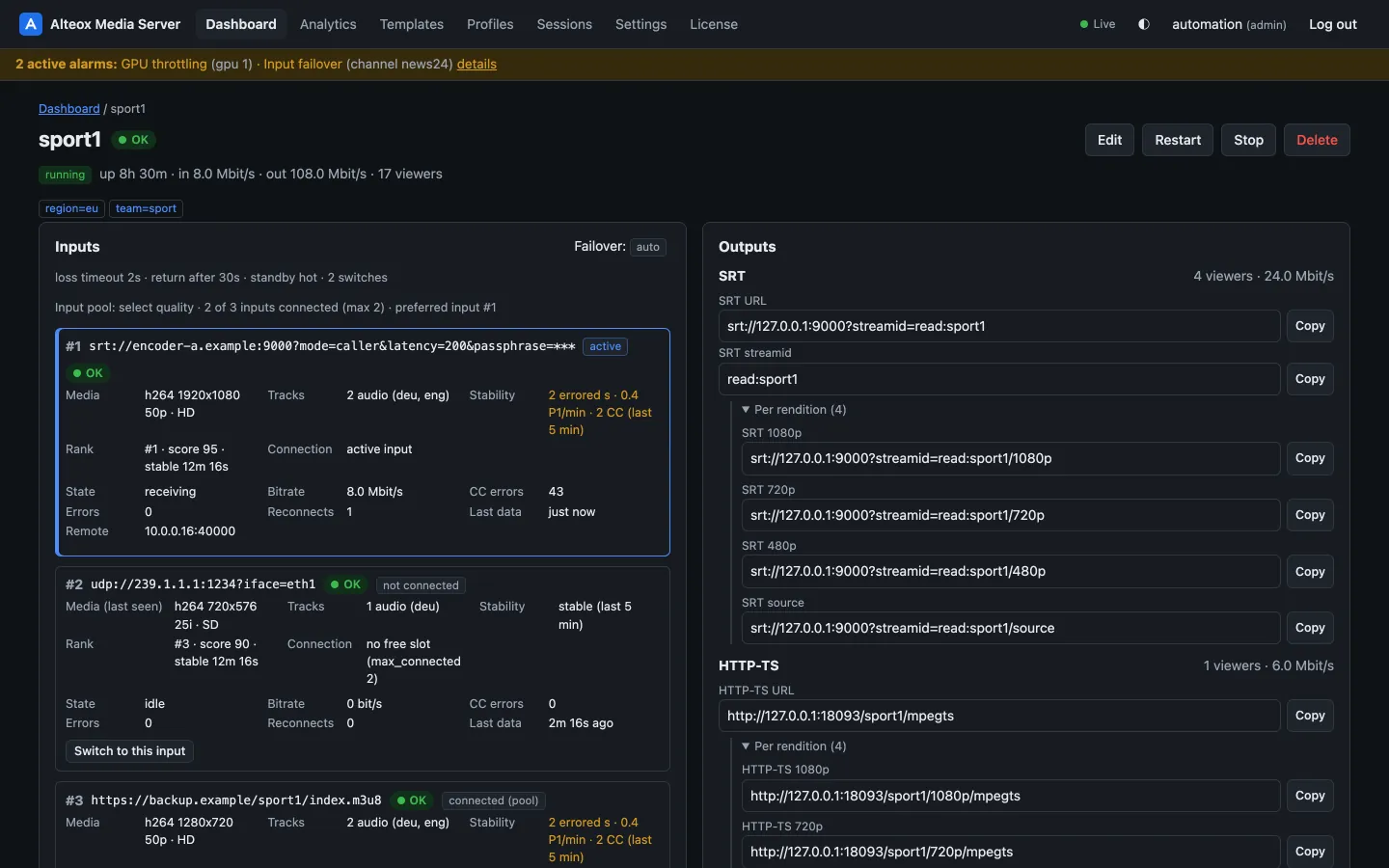The width and height of the screenshot is (1389, 868).
Task: Click the automation (admin) user label
Action: coord(1229,24)
